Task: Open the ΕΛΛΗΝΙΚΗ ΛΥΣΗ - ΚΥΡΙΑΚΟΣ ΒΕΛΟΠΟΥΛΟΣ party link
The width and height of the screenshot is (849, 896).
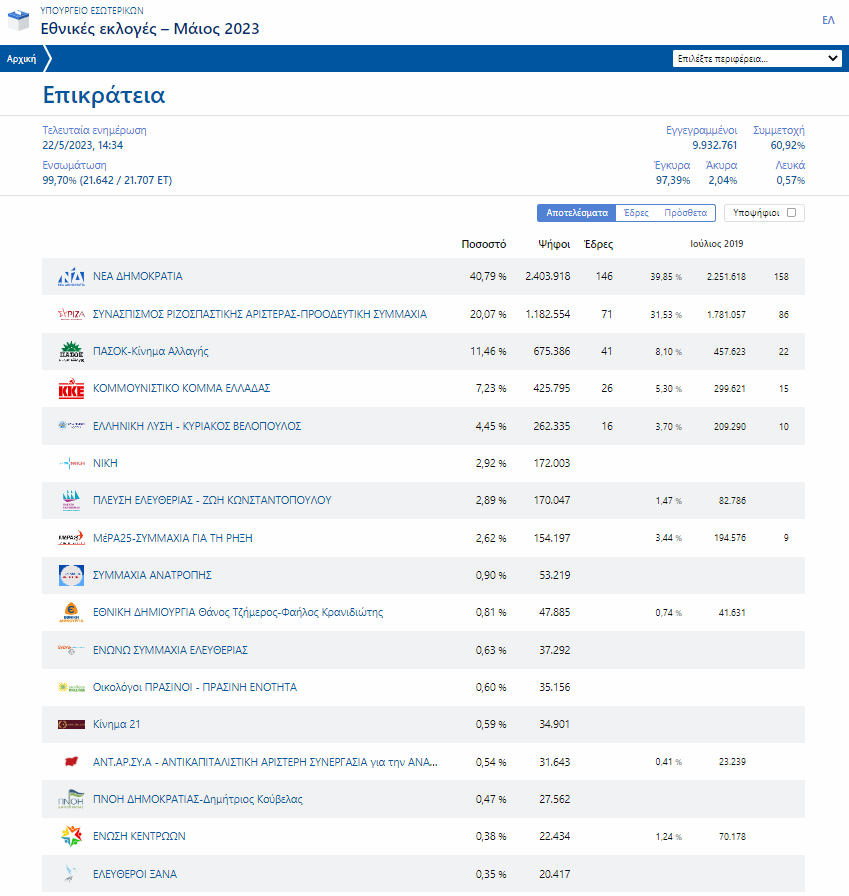Action: click(197, 426)
